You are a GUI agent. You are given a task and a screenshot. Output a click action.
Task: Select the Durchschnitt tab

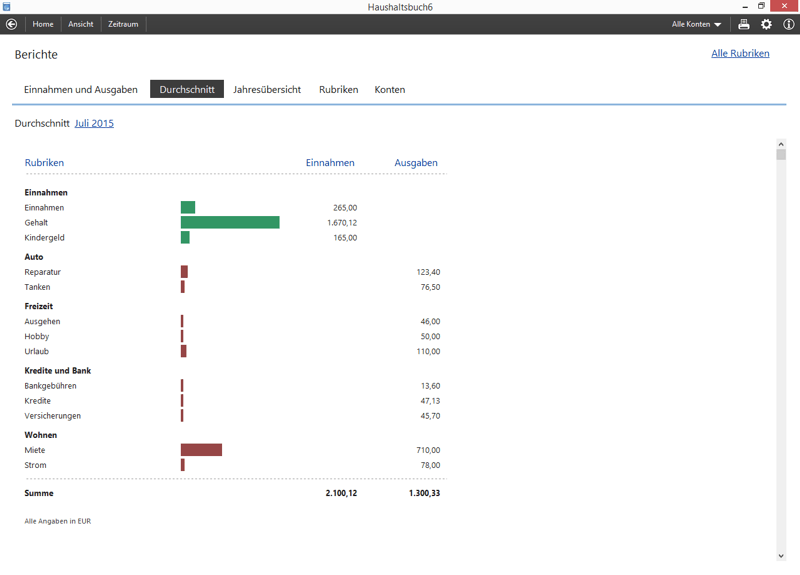(x=187, y=90)
